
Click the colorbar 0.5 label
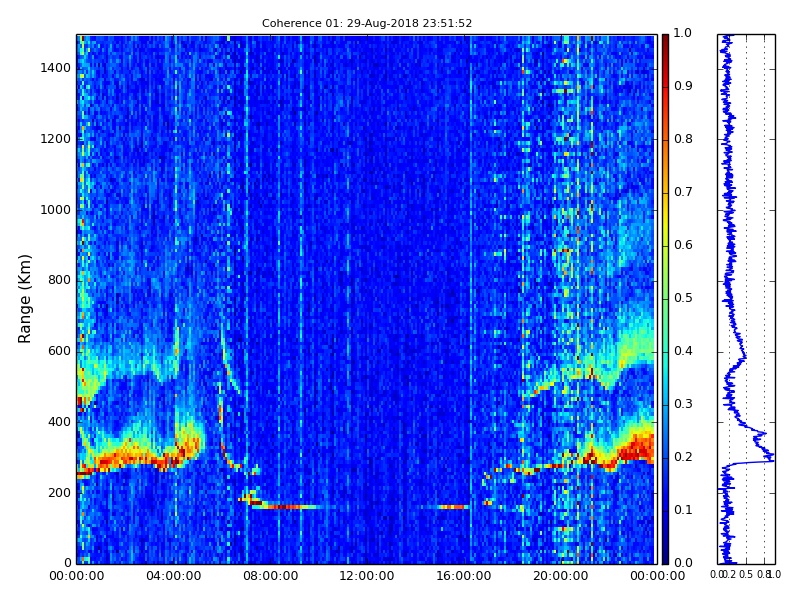point(683,298)
